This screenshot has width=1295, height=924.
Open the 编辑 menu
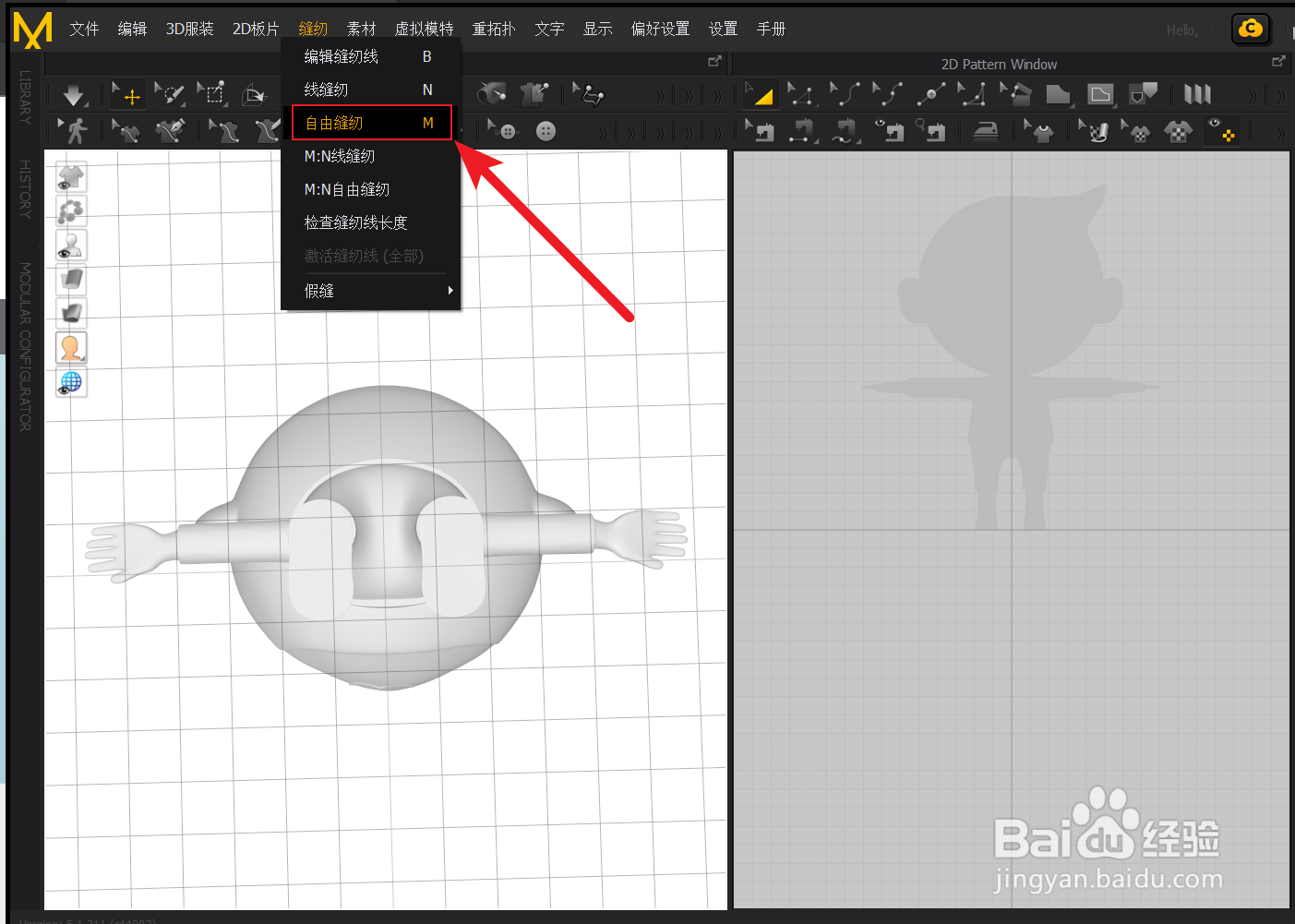coord(132,29)
